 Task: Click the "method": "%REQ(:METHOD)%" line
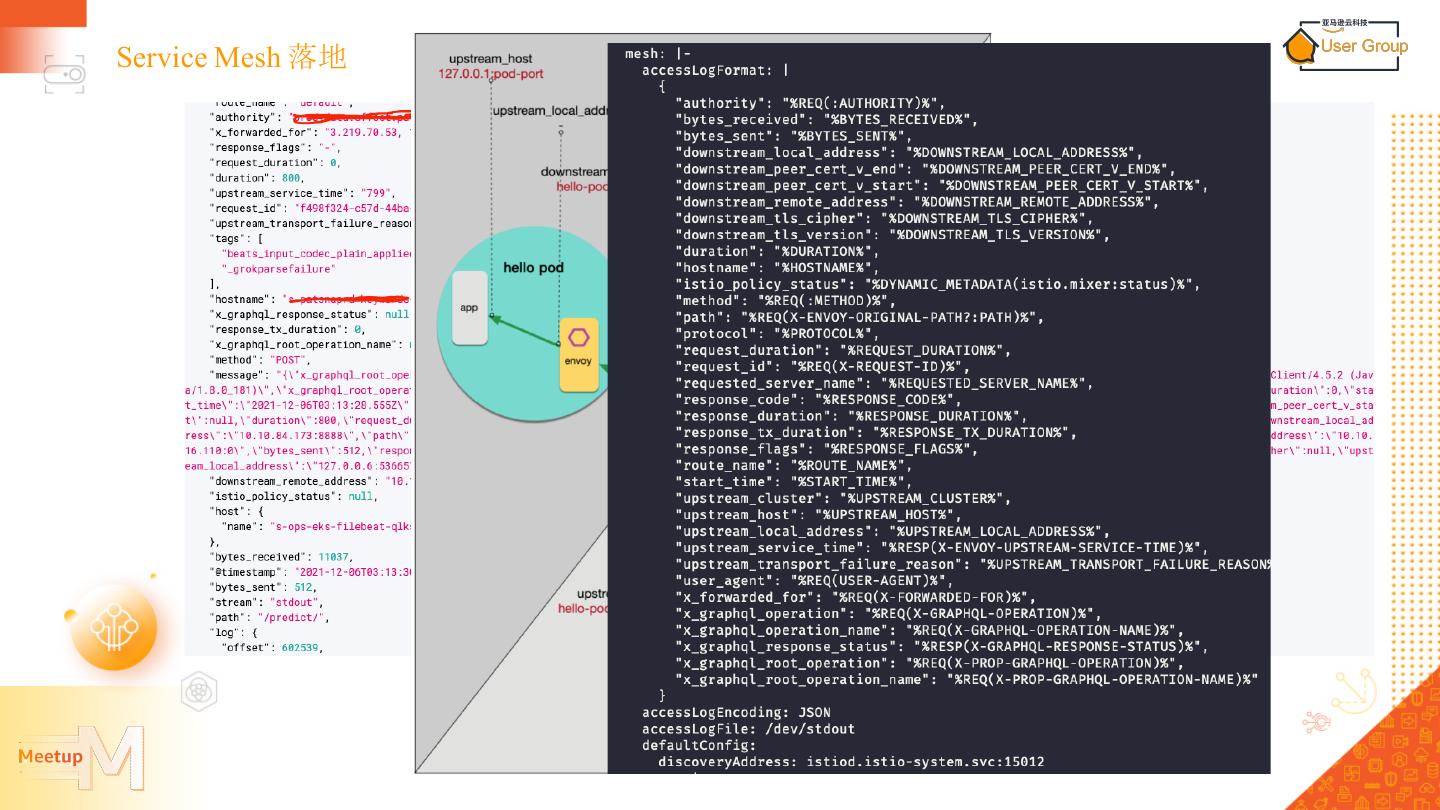785,301
